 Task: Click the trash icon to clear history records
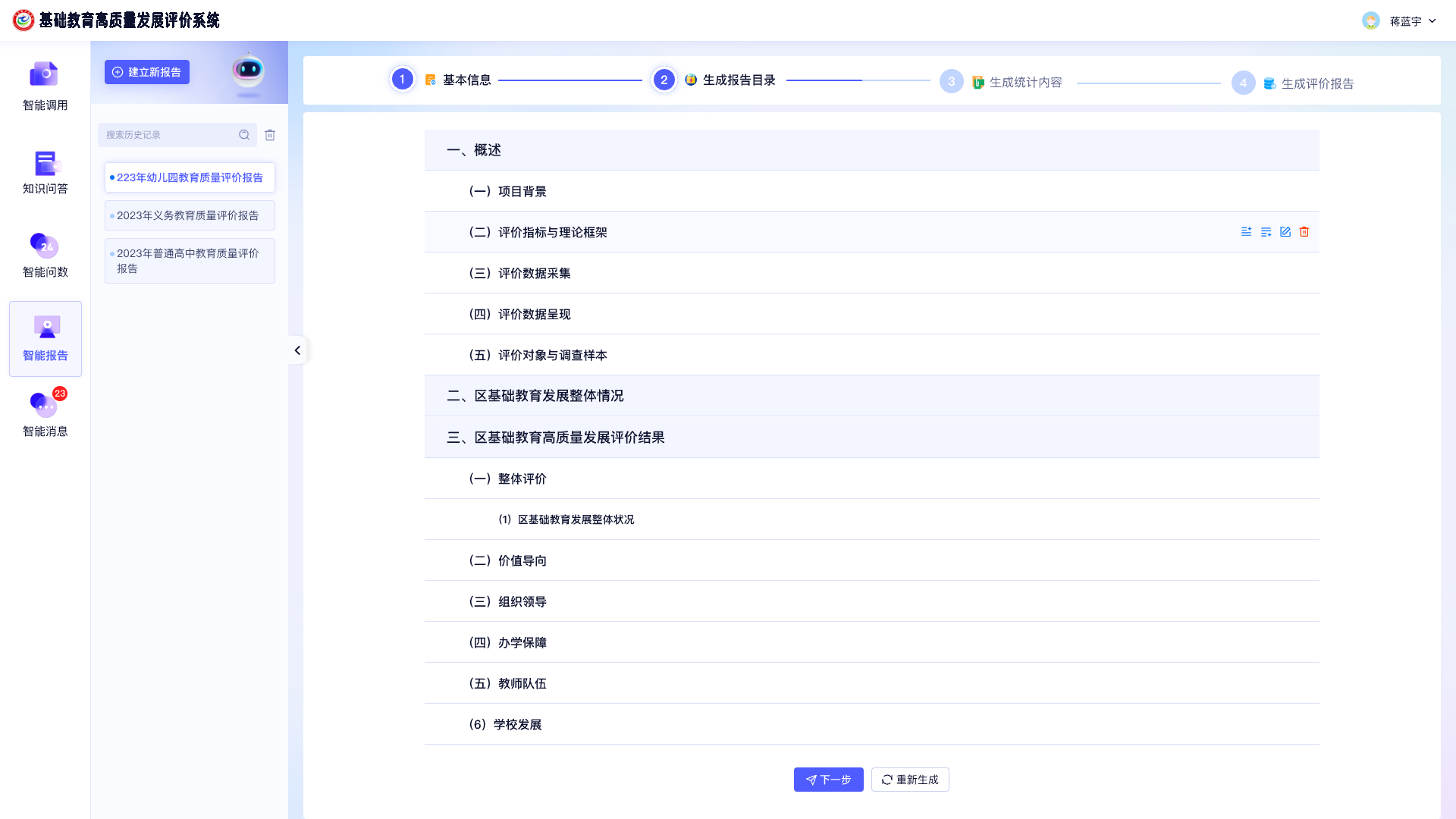[x=270, y=134]
